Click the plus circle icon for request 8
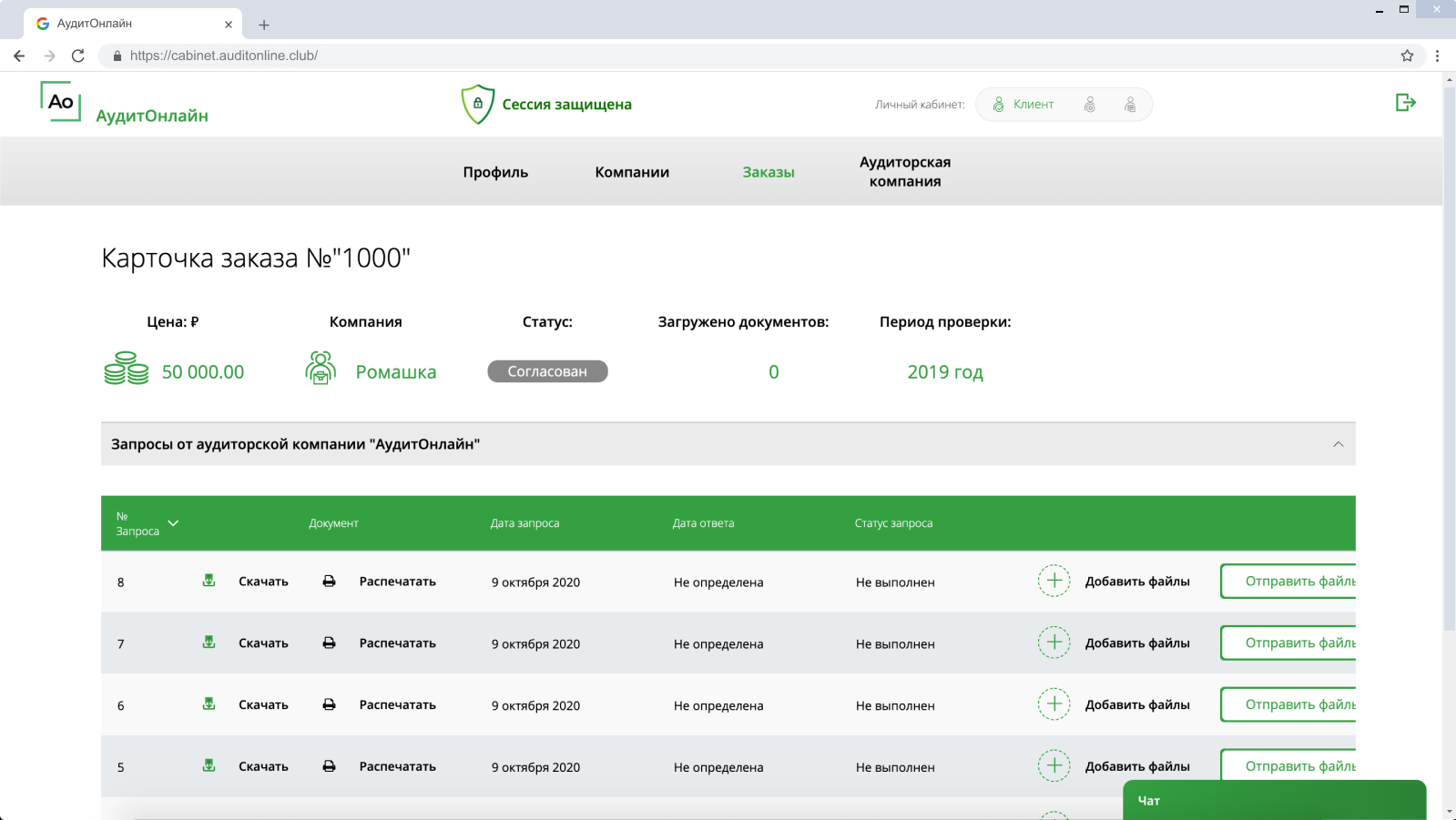Screen dimensions: 1456x820 click(1054, 581)
